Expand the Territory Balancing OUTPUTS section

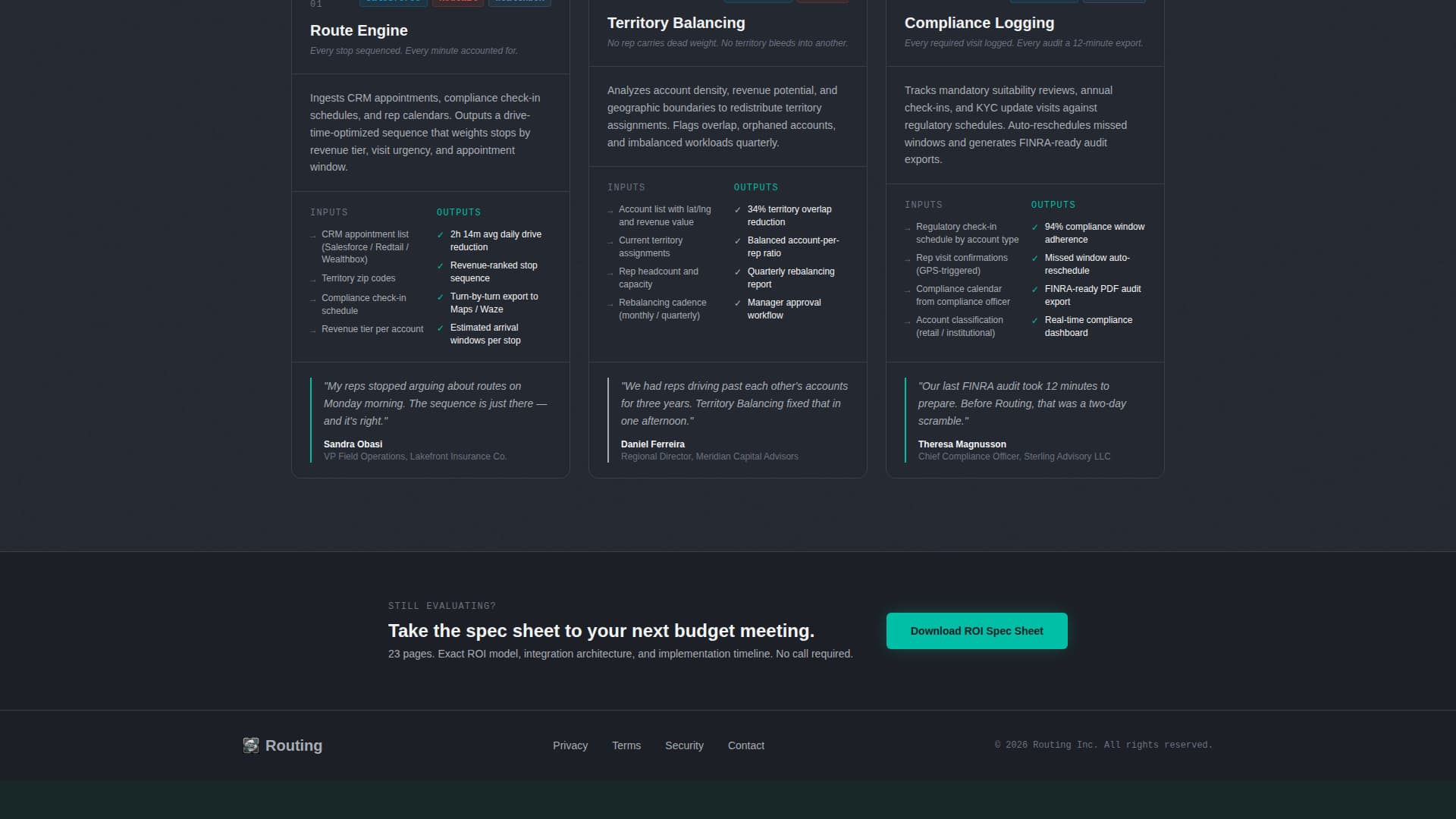tap(755, 187)
